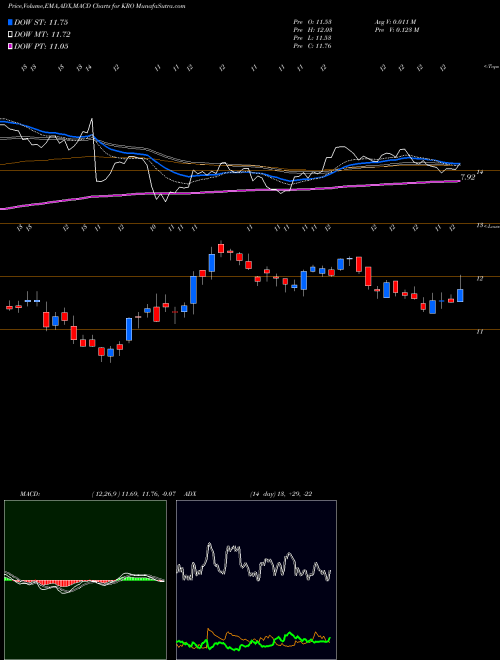The height and width of the screenshot is (660, 500).
Task: Click the 'Pre L: 11.53' value
Action: point(313,38)
